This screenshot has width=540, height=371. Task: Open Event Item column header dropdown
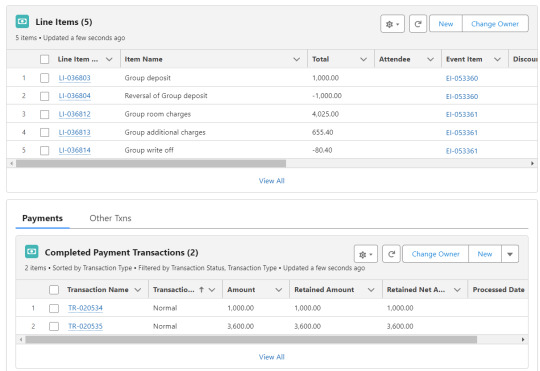point(497,59)
